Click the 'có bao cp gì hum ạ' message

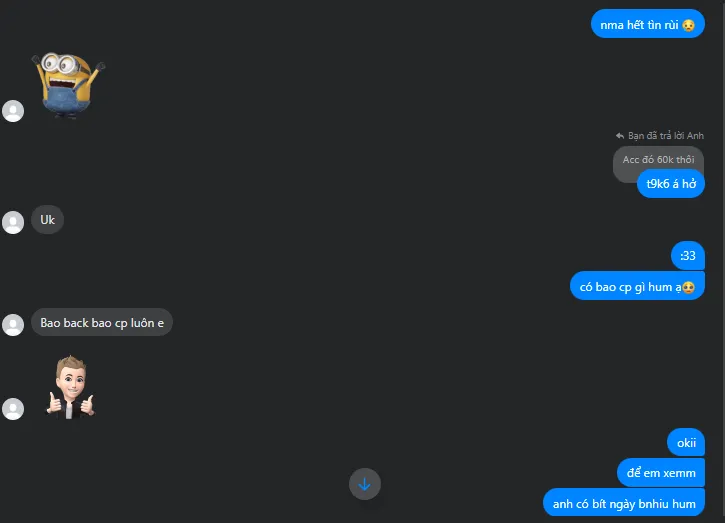pyautogui.click(x=637, y=286)
